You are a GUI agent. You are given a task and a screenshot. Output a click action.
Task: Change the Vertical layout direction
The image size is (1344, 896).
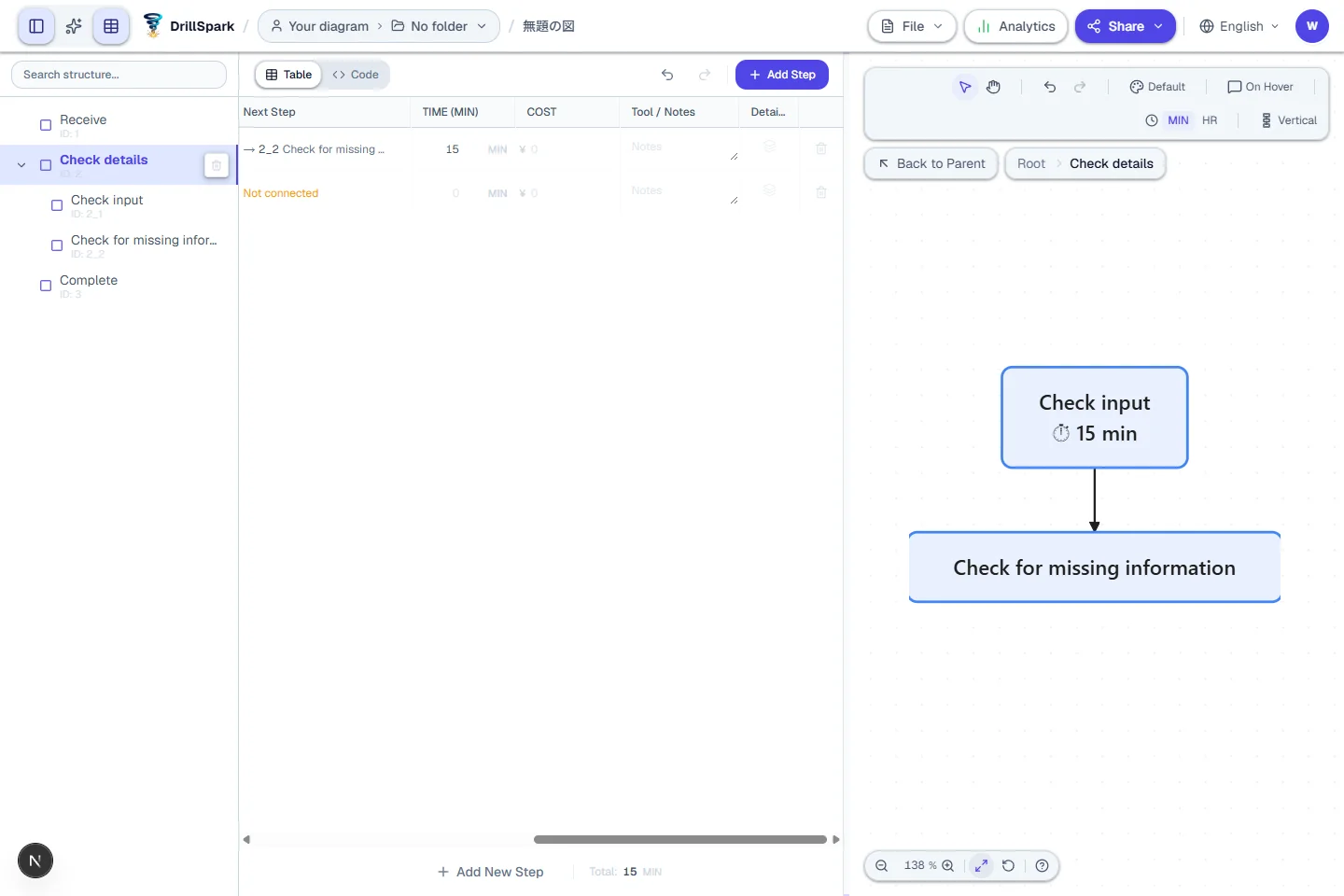click(x=1289, y=120)
